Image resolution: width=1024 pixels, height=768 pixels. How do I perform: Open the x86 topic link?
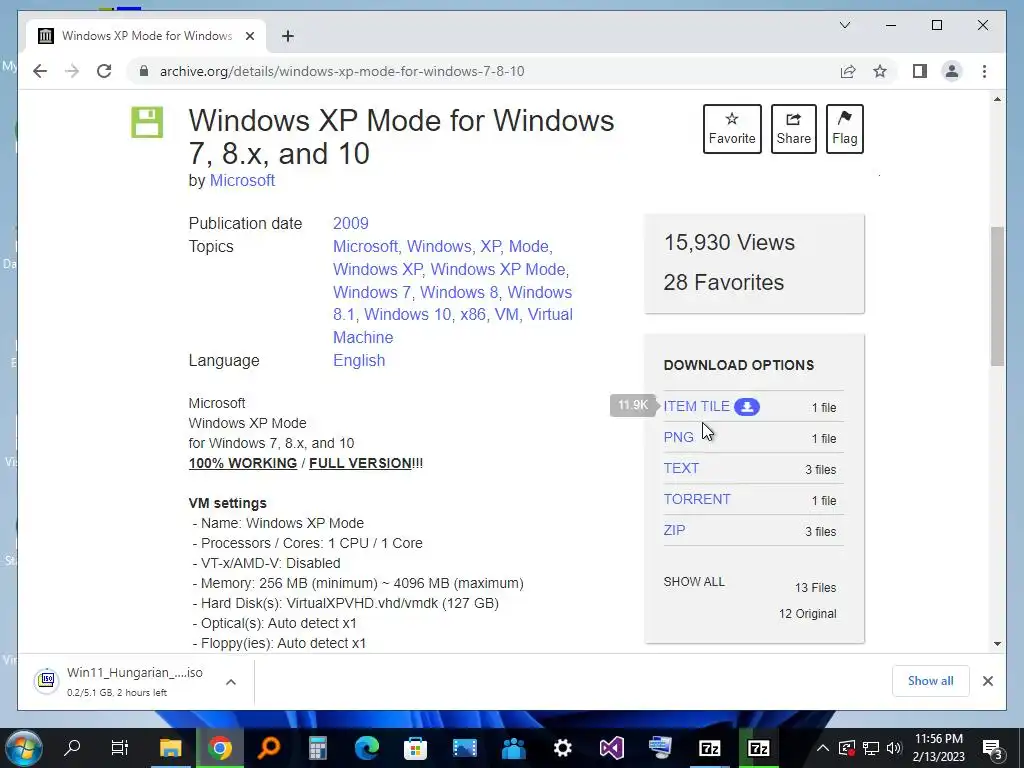pyautogui.click(x=473, y=314)
